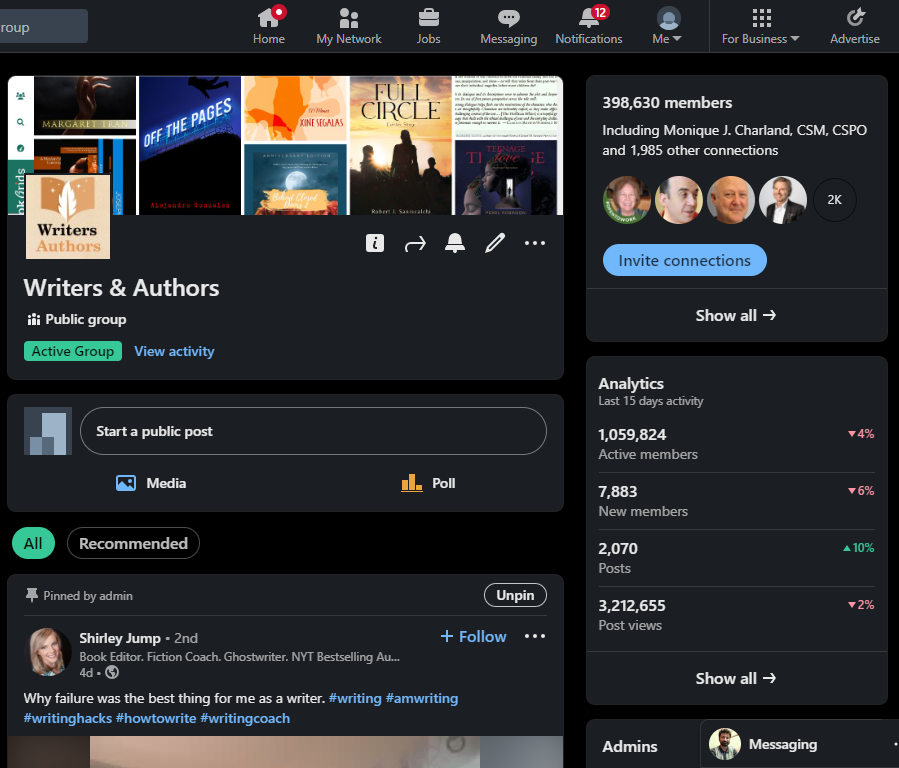Open the #howtowrite hashtag
Image resolution: width=899 pixels, height=768 pixels.
tap(156, 718)
